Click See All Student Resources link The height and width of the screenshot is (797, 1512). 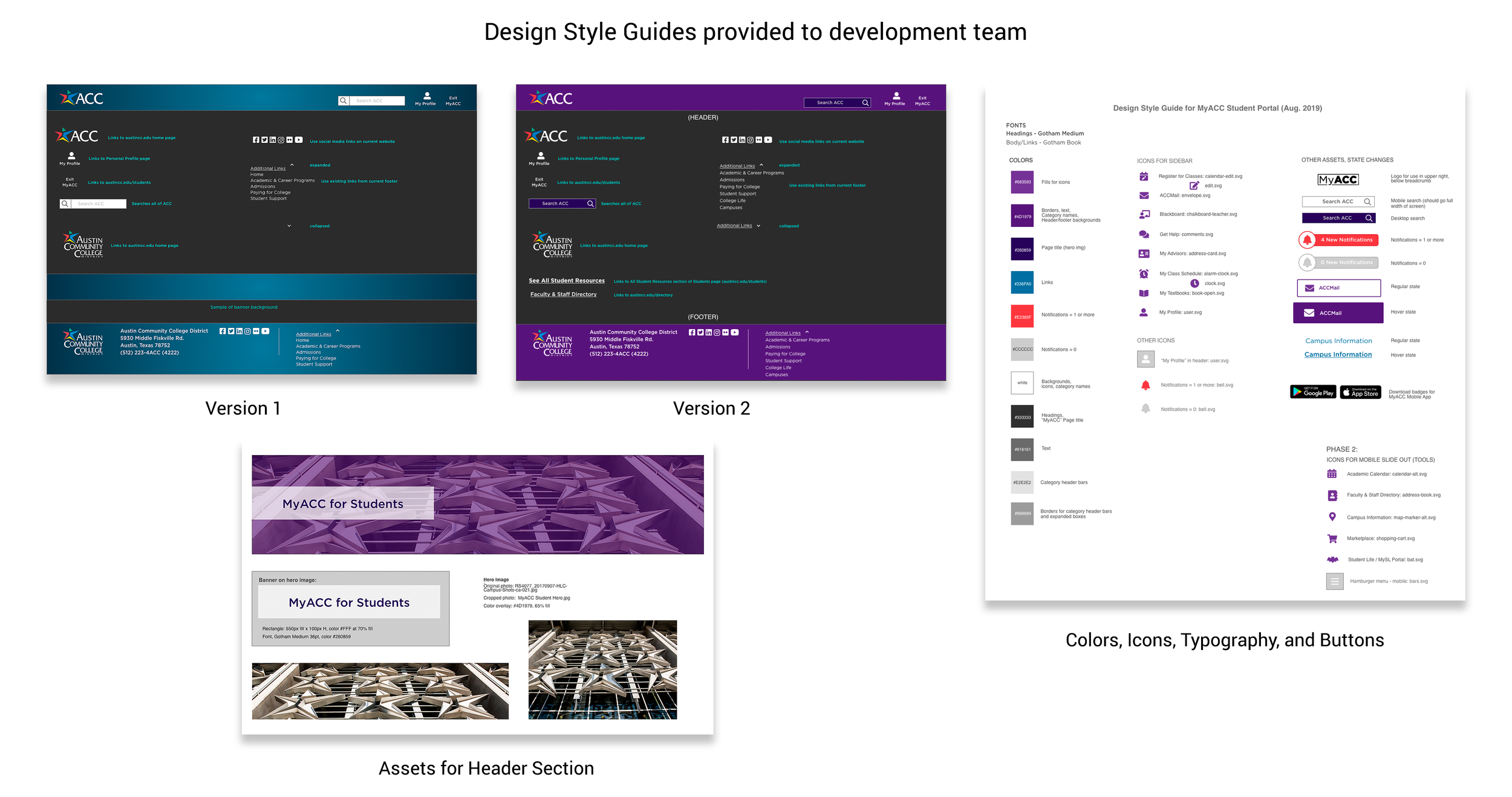pos(566,281)
